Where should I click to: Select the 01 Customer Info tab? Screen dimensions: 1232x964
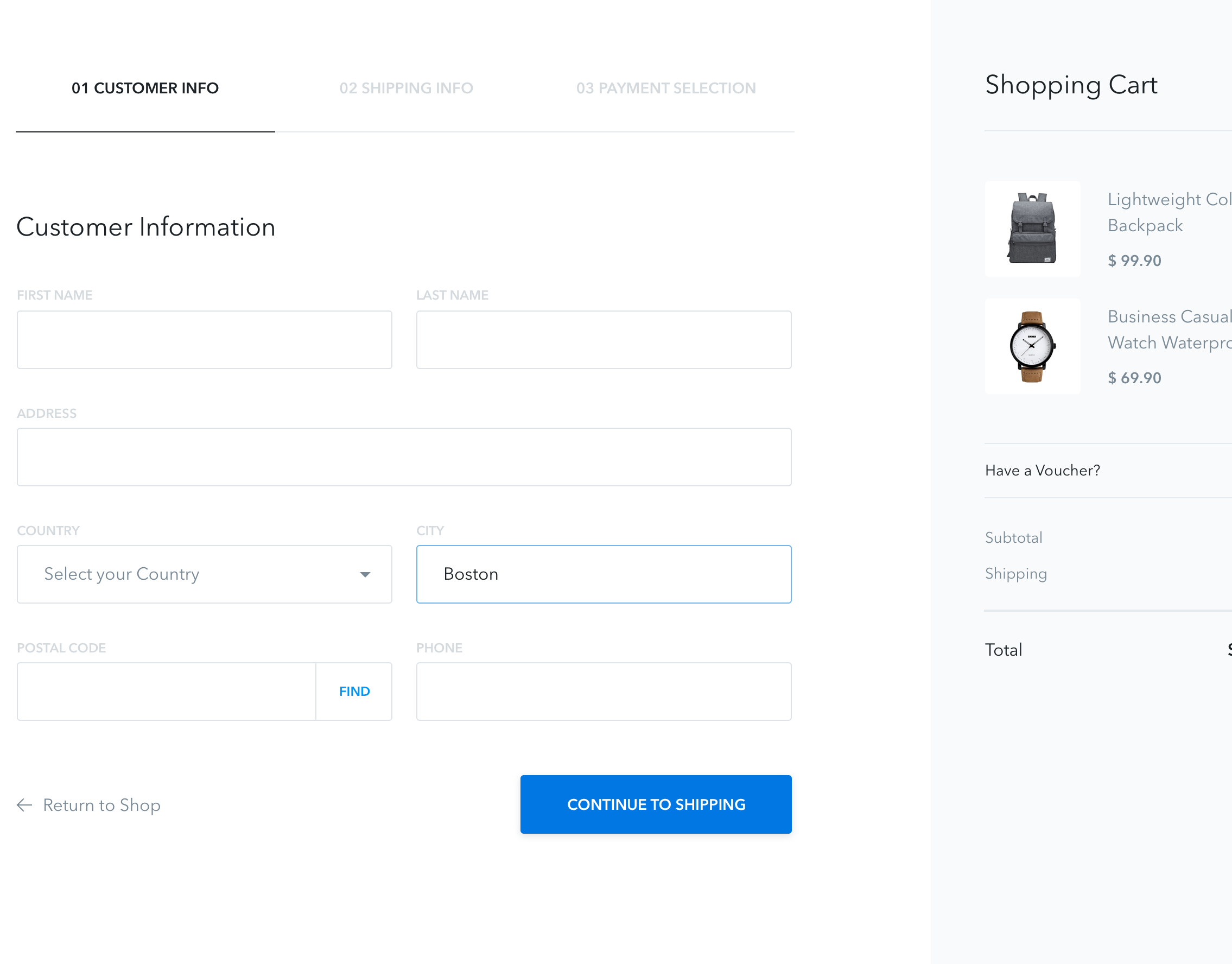(x=145, y=88)
